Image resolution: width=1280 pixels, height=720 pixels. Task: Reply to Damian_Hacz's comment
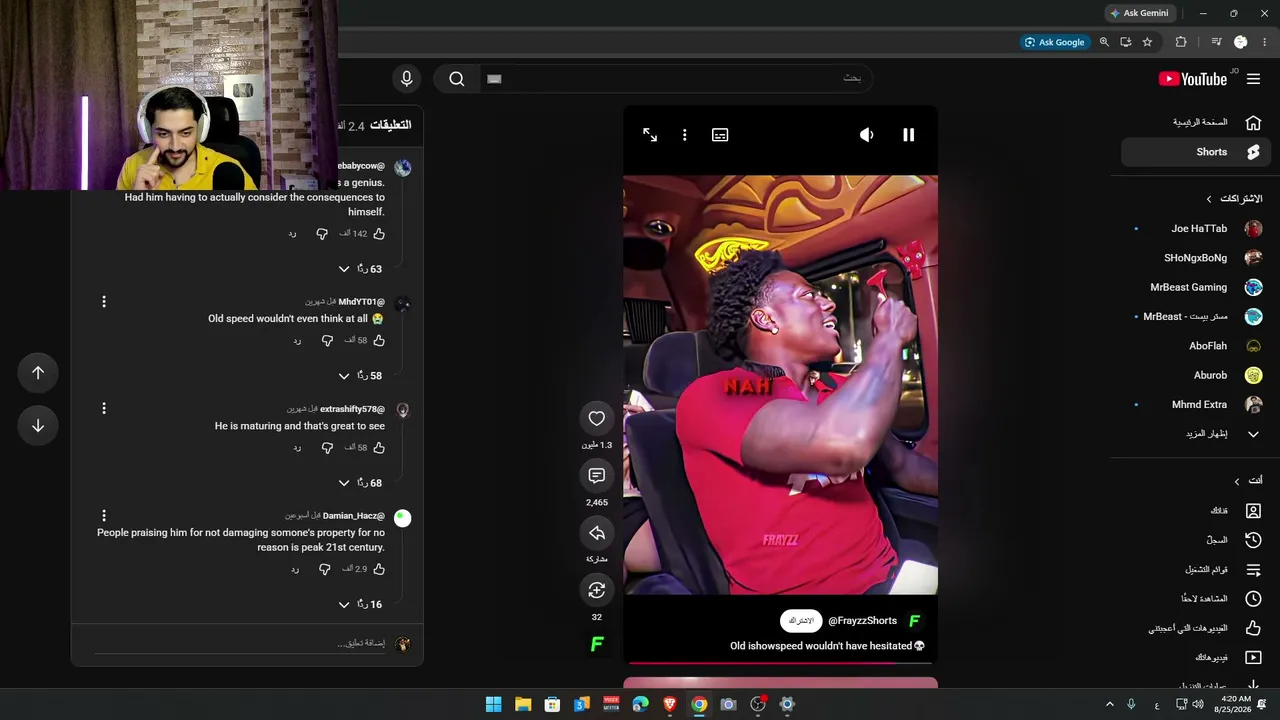(295, 570)
